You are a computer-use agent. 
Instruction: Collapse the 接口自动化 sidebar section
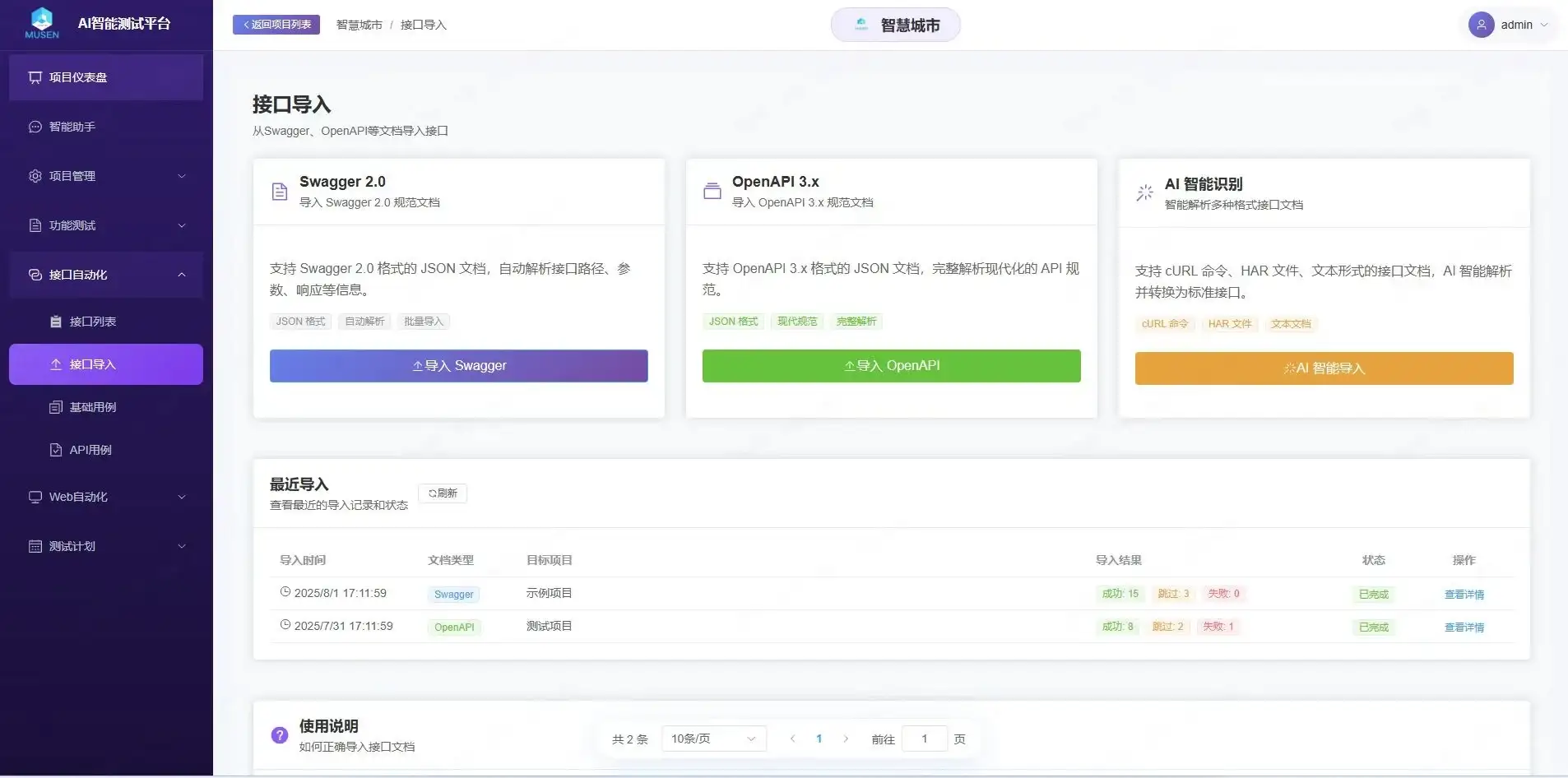tap(182, 275)
